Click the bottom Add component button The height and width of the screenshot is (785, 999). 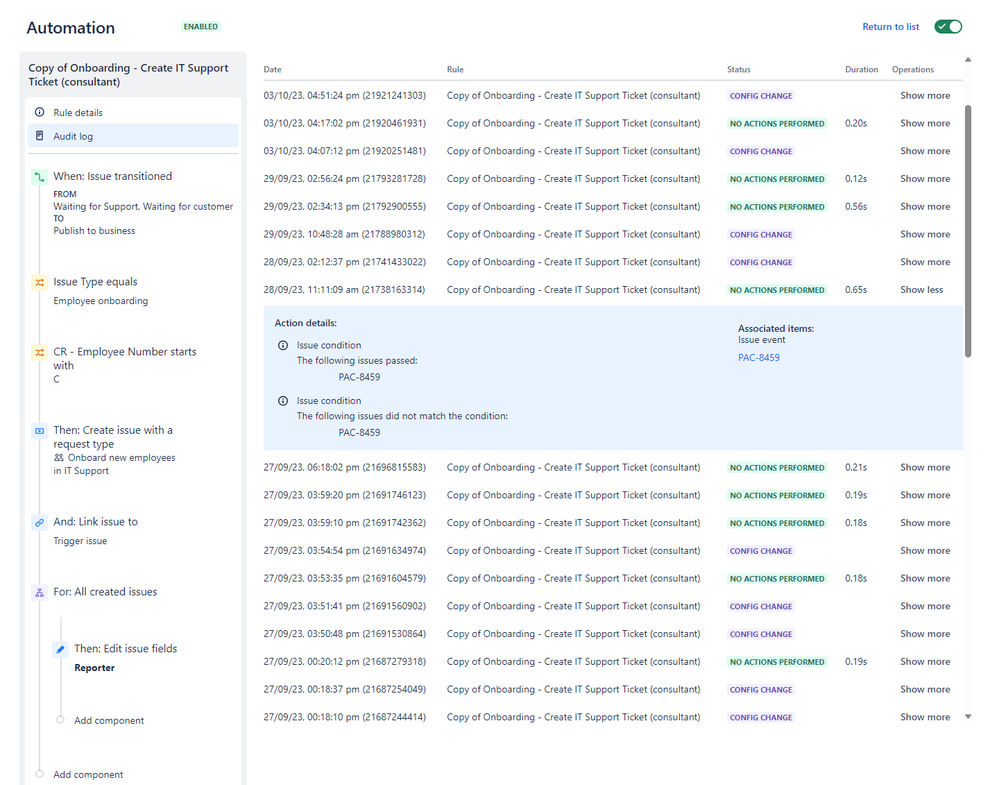(88, 775)
